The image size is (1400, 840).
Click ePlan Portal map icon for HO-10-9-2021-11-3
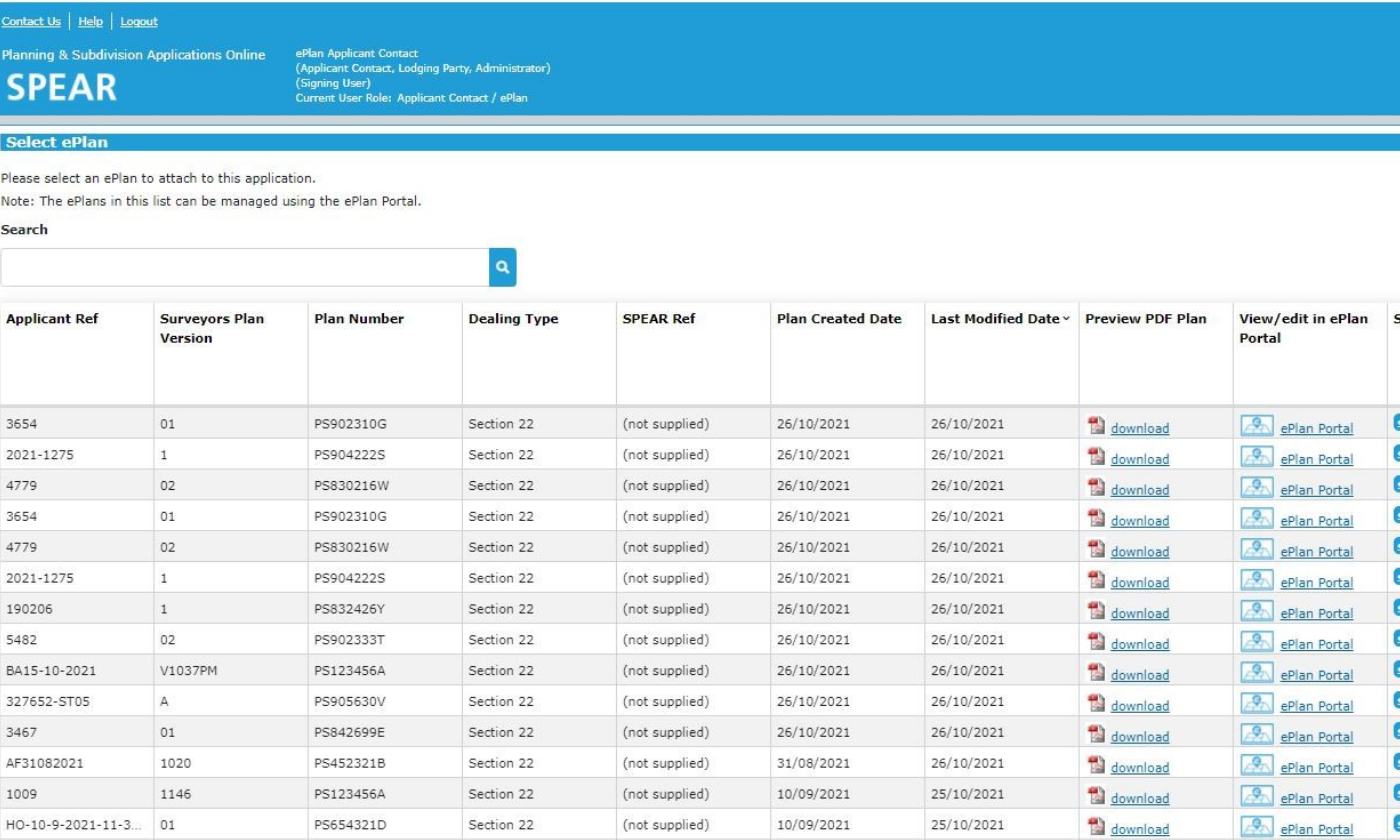click(x=1257, y=828)
